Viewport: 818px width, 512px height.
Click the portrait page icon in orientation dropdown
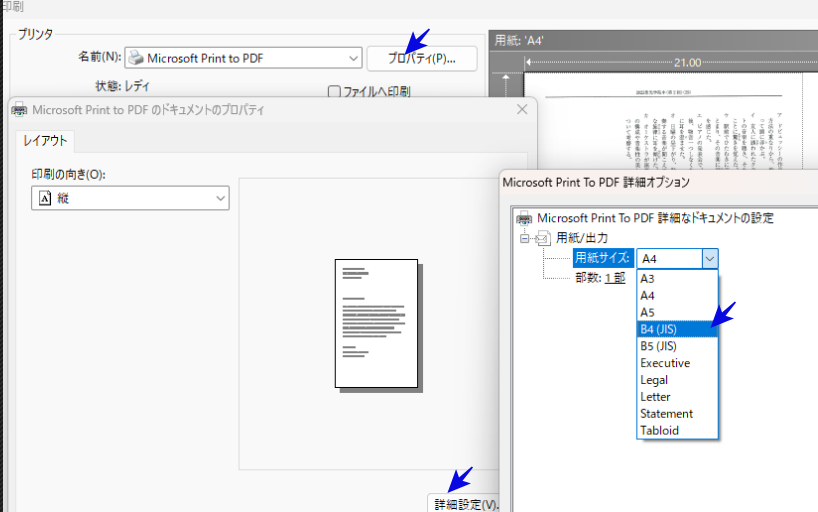click(x=45, y=198)
